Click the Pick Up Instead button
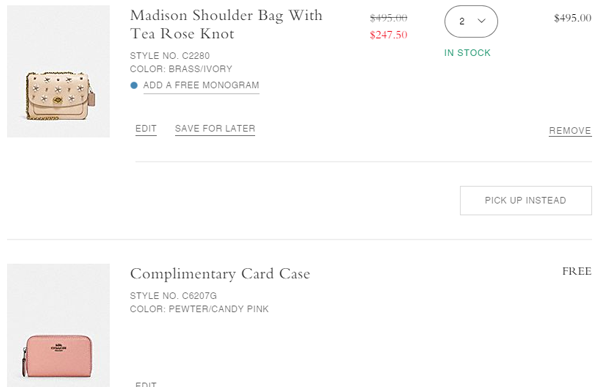 526,200
